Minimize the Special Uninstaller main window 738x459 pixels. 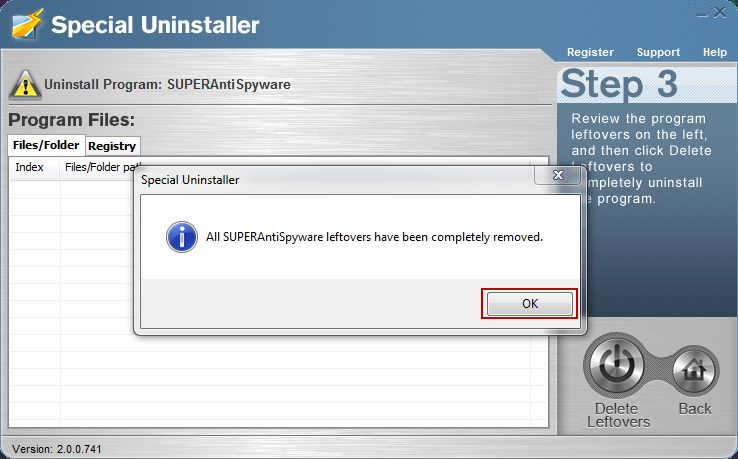point(702,14)
